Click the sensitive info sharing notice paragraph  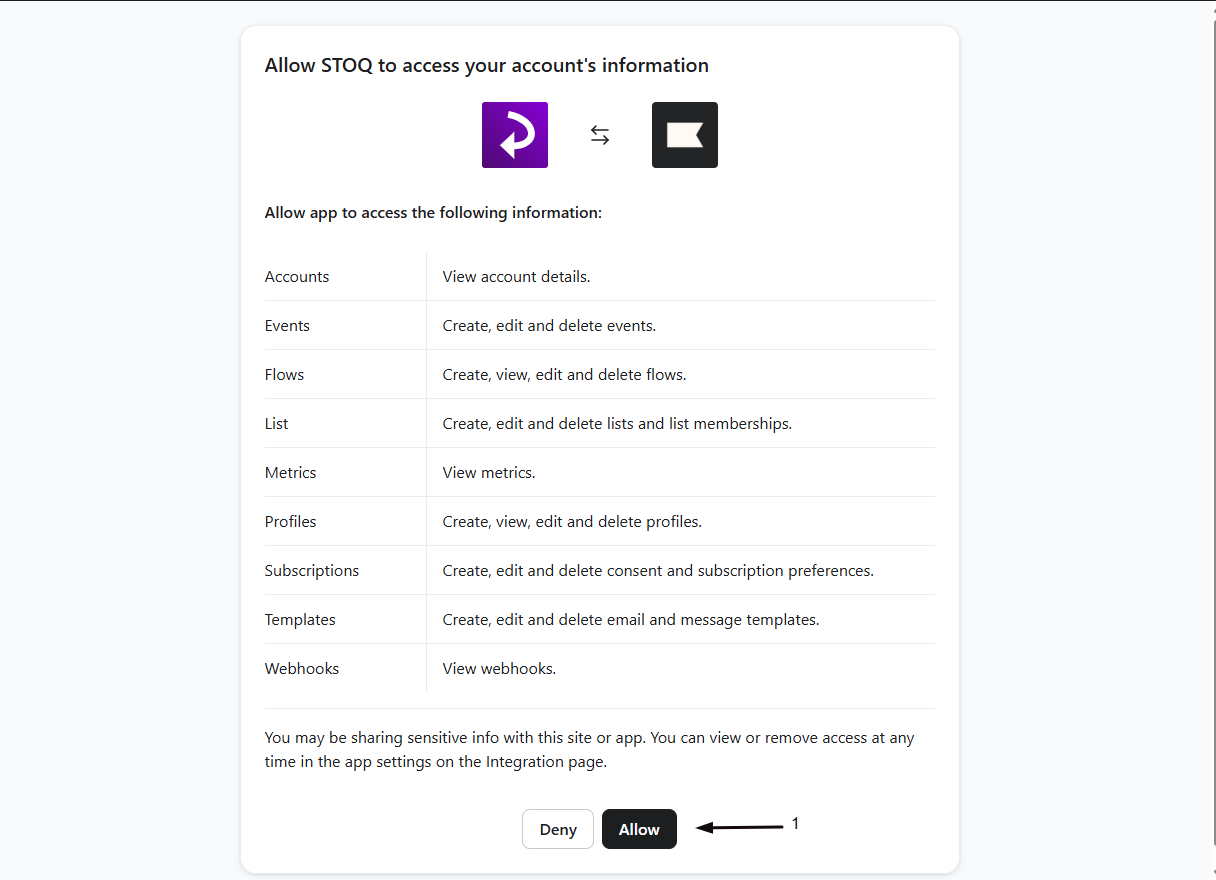(x=590, y=750)
